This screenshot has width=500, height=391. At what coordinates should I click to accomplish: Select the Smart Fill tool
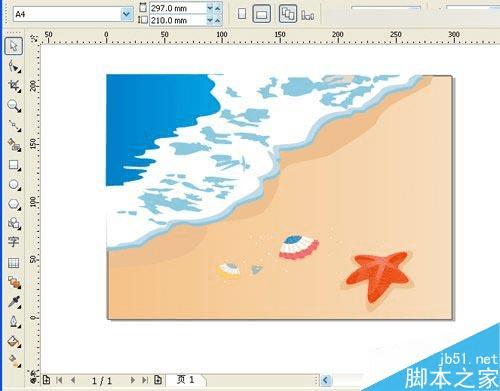[x=14, y=145]
